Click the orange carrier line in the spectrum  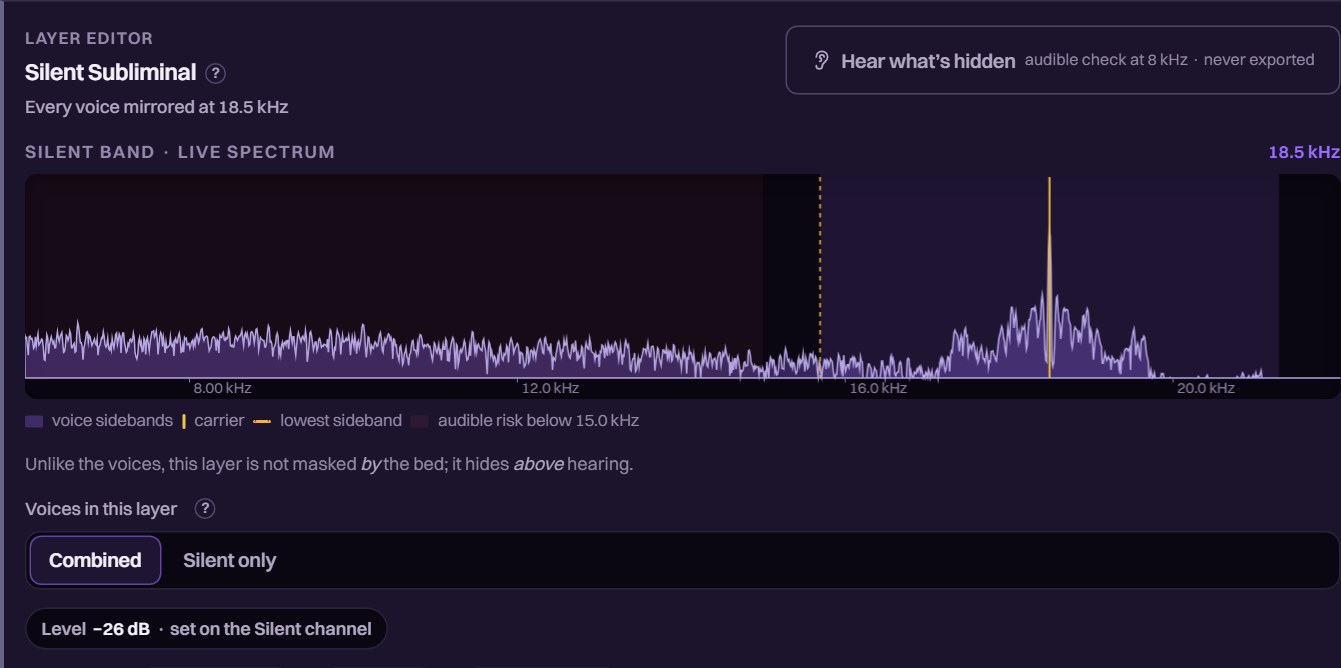click(x=1049, y=277)
